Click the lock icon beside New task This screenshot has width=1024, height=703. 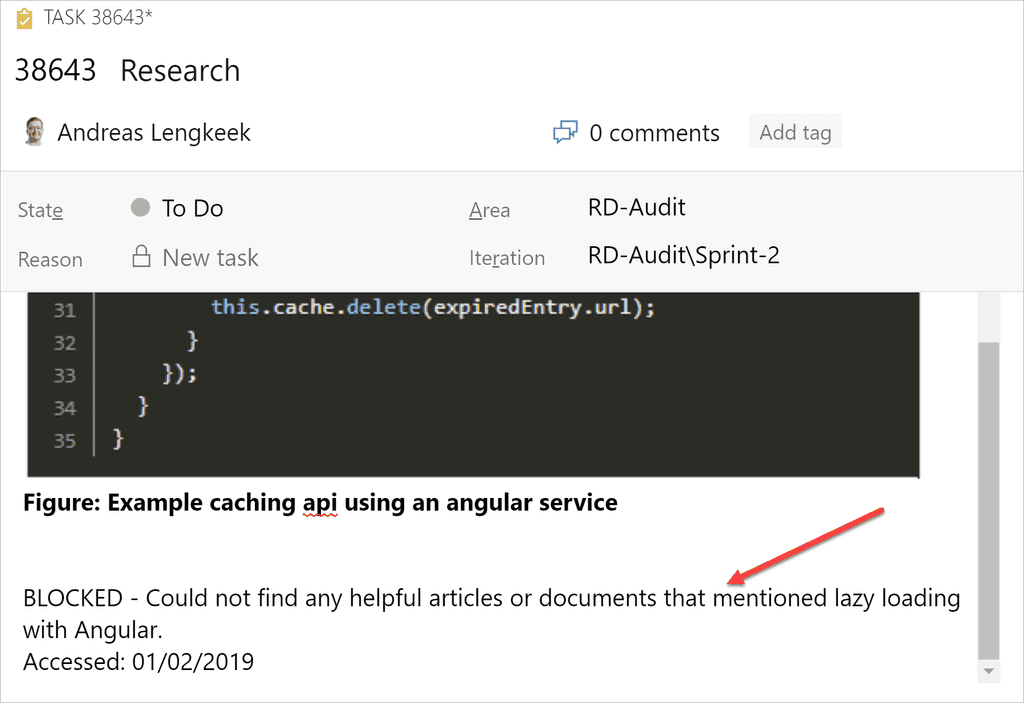click(x=141, y=257)
